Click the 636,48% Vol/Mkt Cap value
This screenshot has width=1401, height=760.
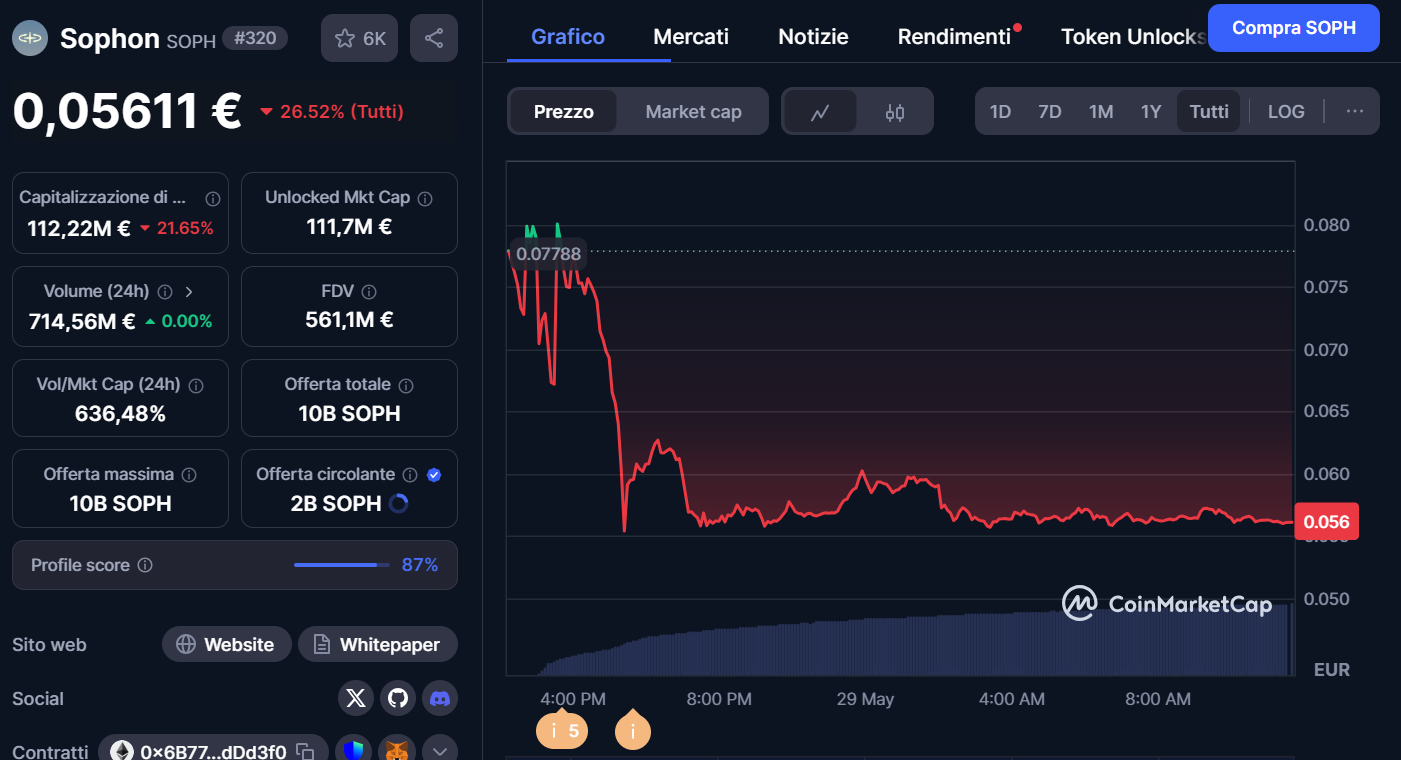(x=120, y=413)
